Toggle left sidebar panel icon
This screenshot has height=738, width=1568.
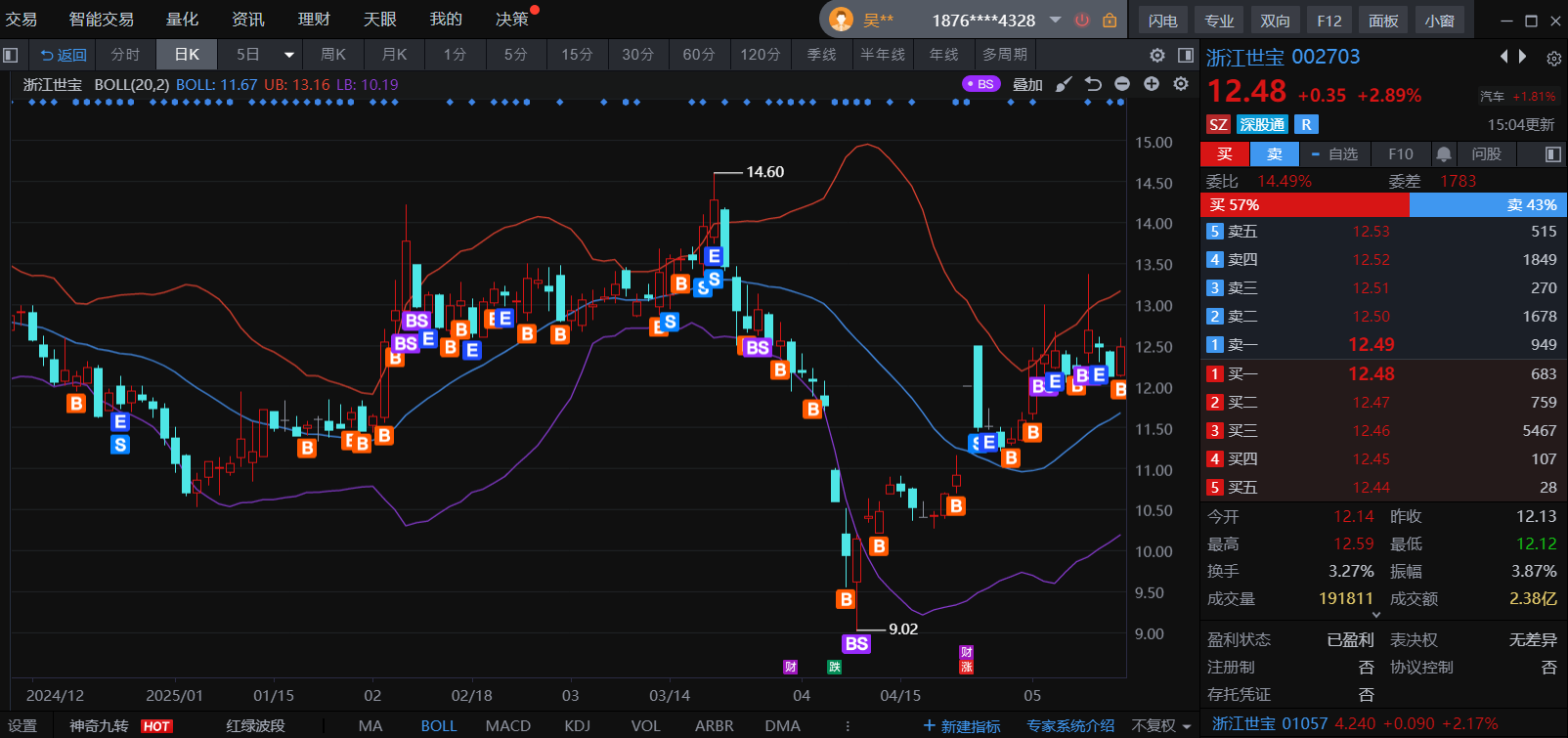click(x=11, y=55)
